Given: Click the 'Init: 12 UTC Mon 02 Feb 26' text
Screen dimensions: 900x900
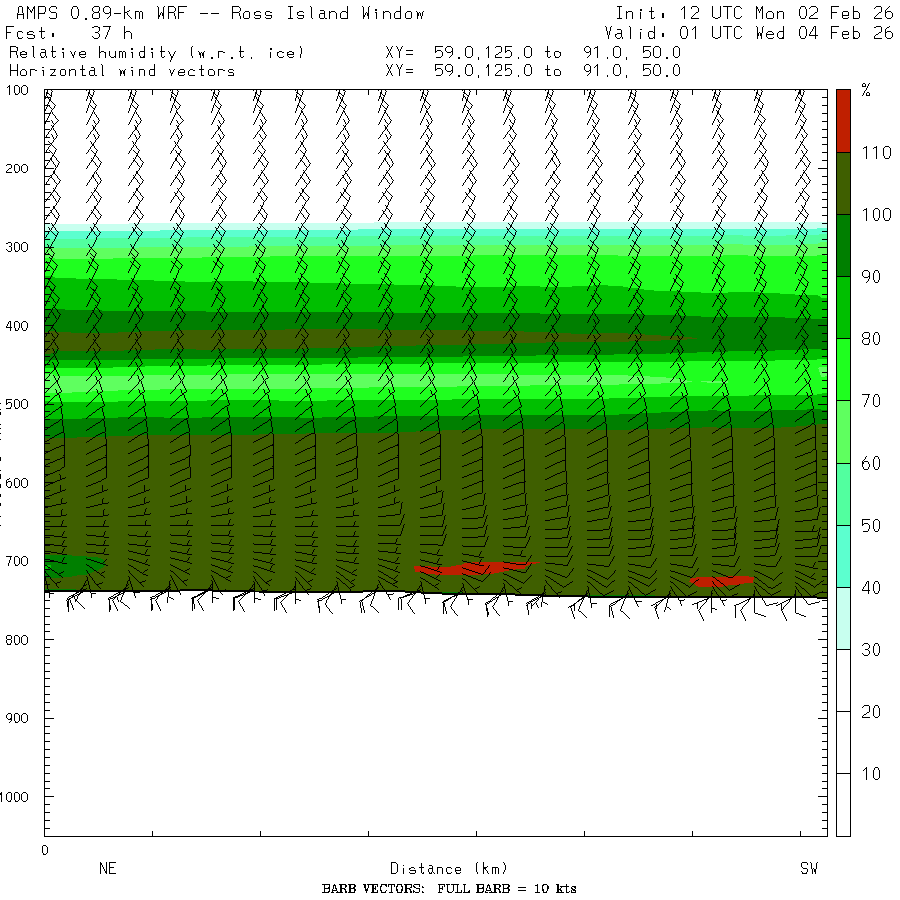Looking at the screenshot, I should (754, 13).
